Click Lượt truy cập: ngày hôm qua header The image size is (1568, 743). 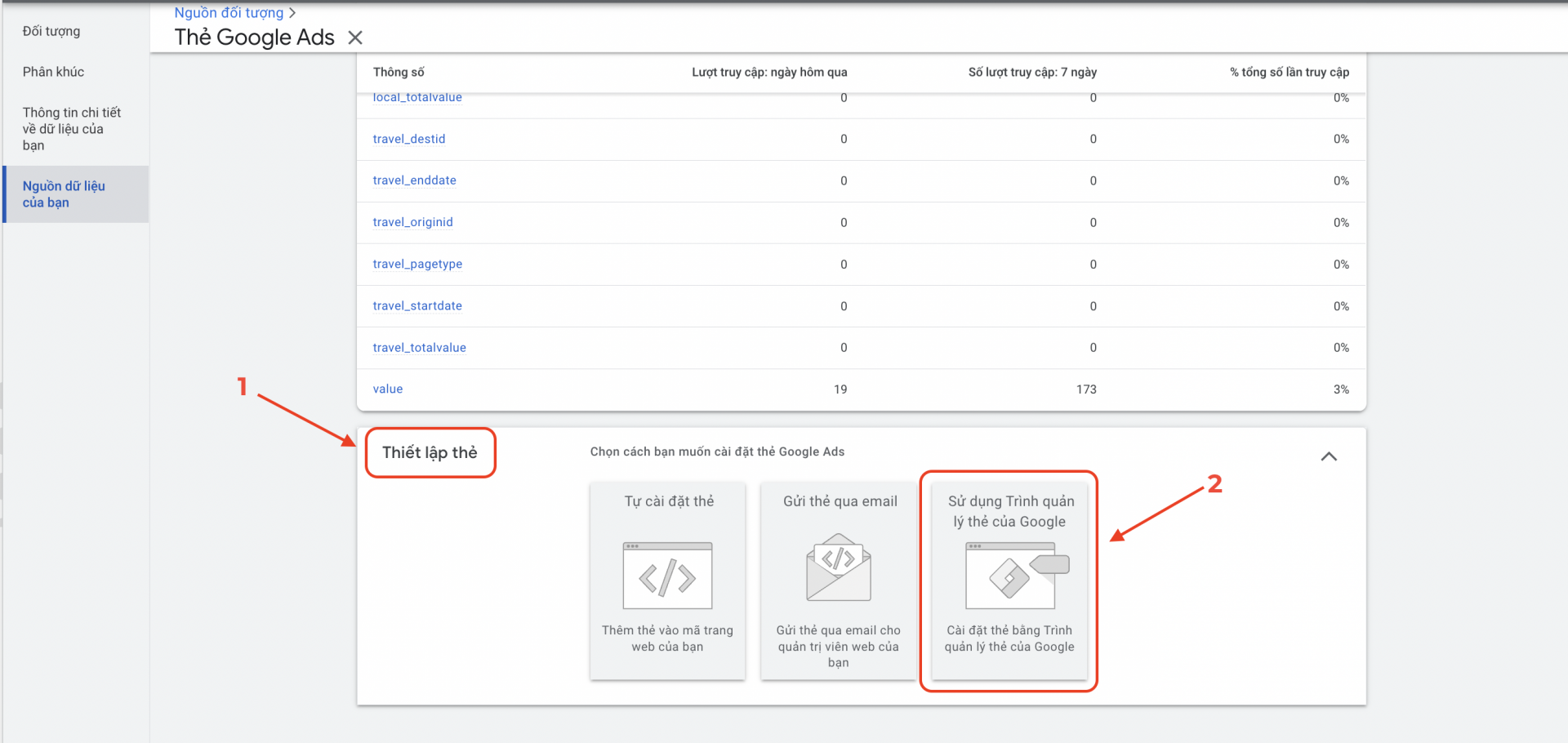769,72
